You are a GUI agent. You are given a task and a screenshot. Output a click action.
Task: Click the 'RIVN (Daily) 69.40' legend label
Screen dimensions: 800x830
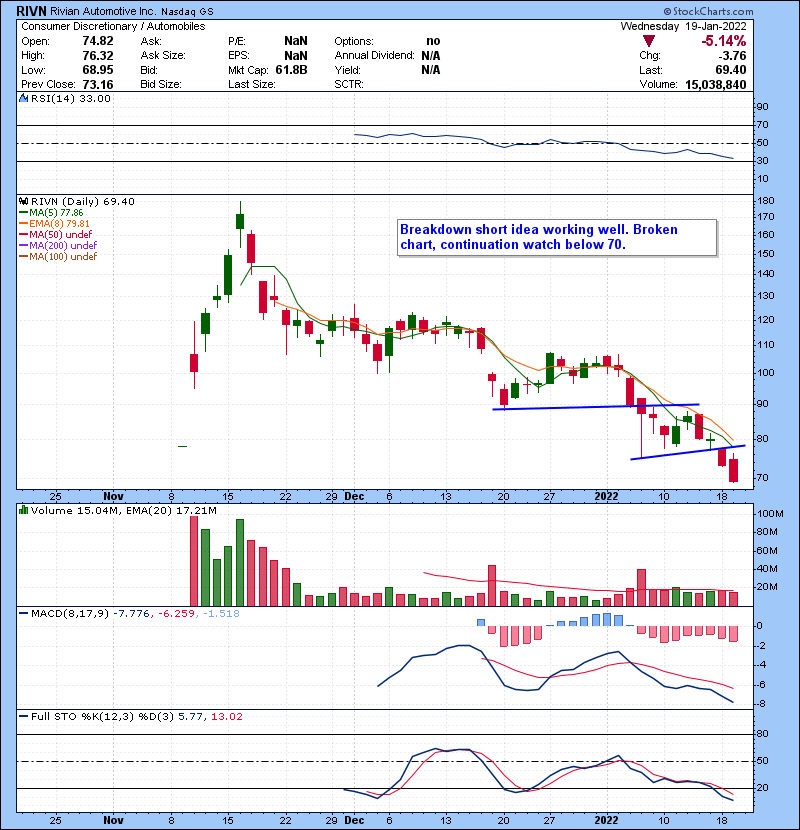pos(83,201)
